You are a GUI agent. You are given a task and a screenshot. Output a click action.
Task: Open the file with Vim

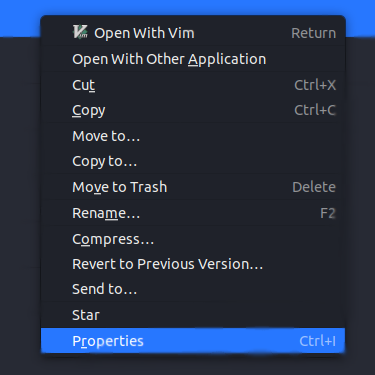[193, 33]
